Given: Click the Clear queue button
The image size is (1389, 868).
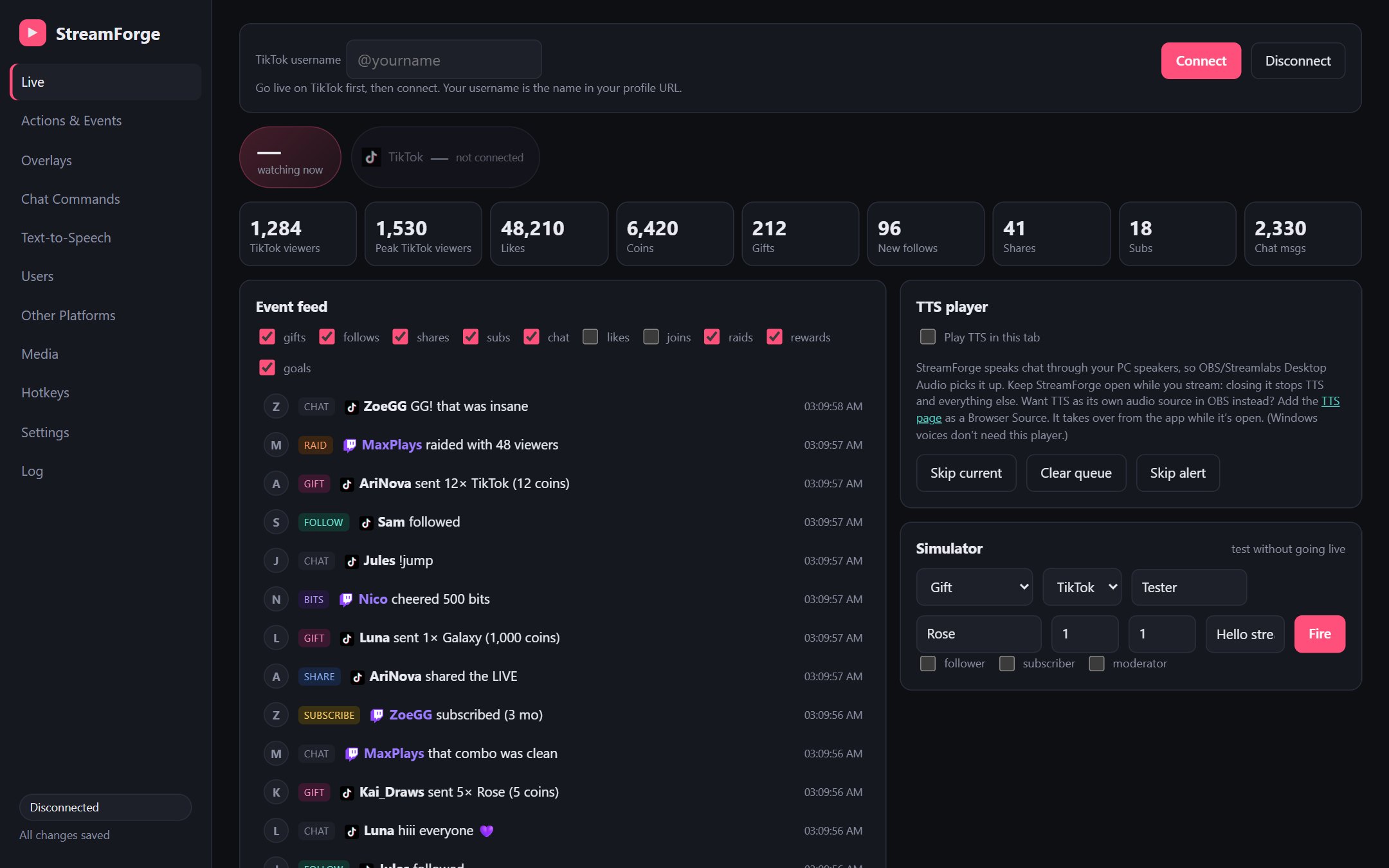Looking at the screenshot, I should 1076,473.
